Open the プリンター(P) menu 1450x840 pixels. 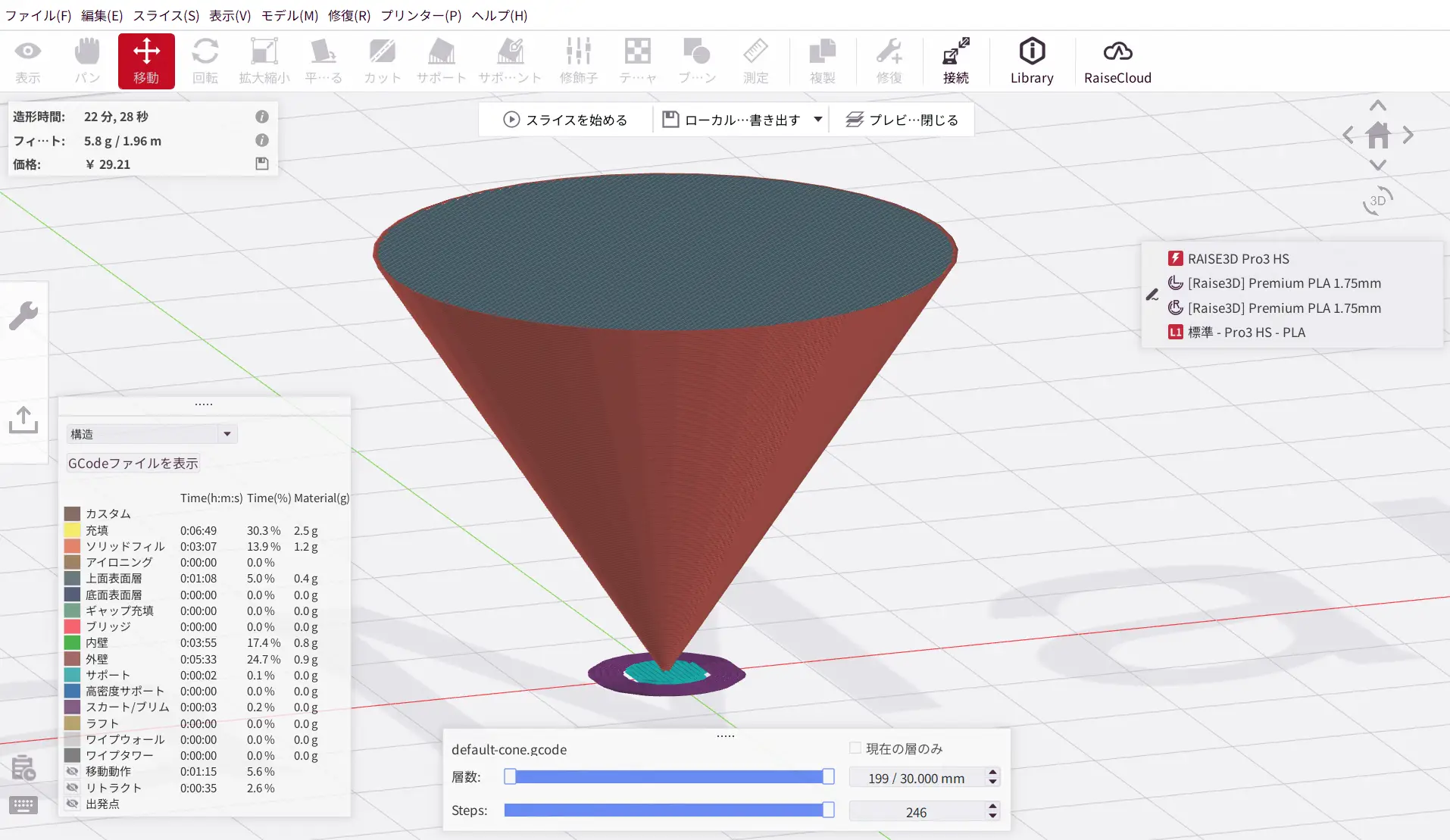pos(420,15)
